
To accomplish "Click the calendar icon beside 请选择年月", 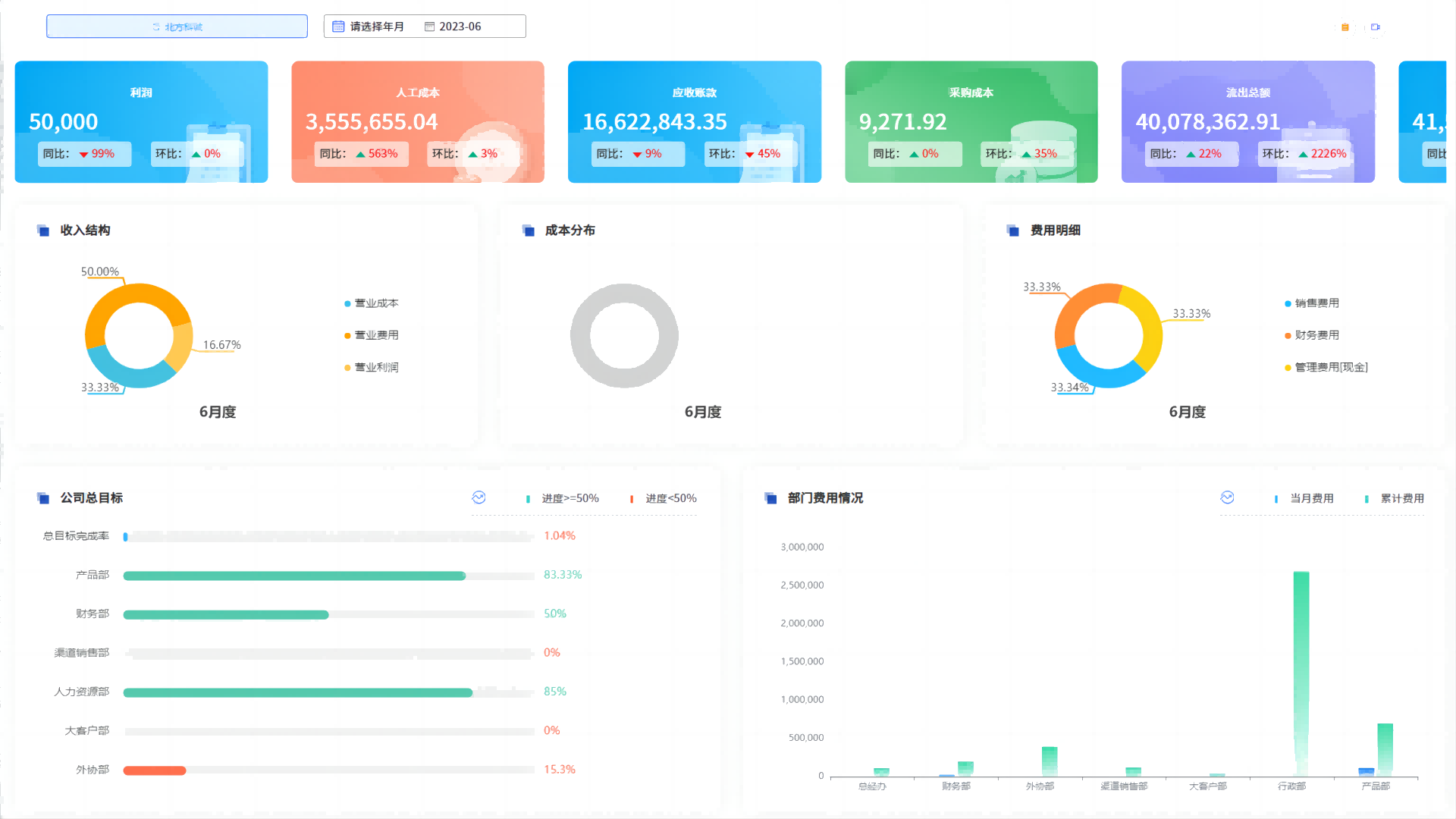I will coord(338,27).
